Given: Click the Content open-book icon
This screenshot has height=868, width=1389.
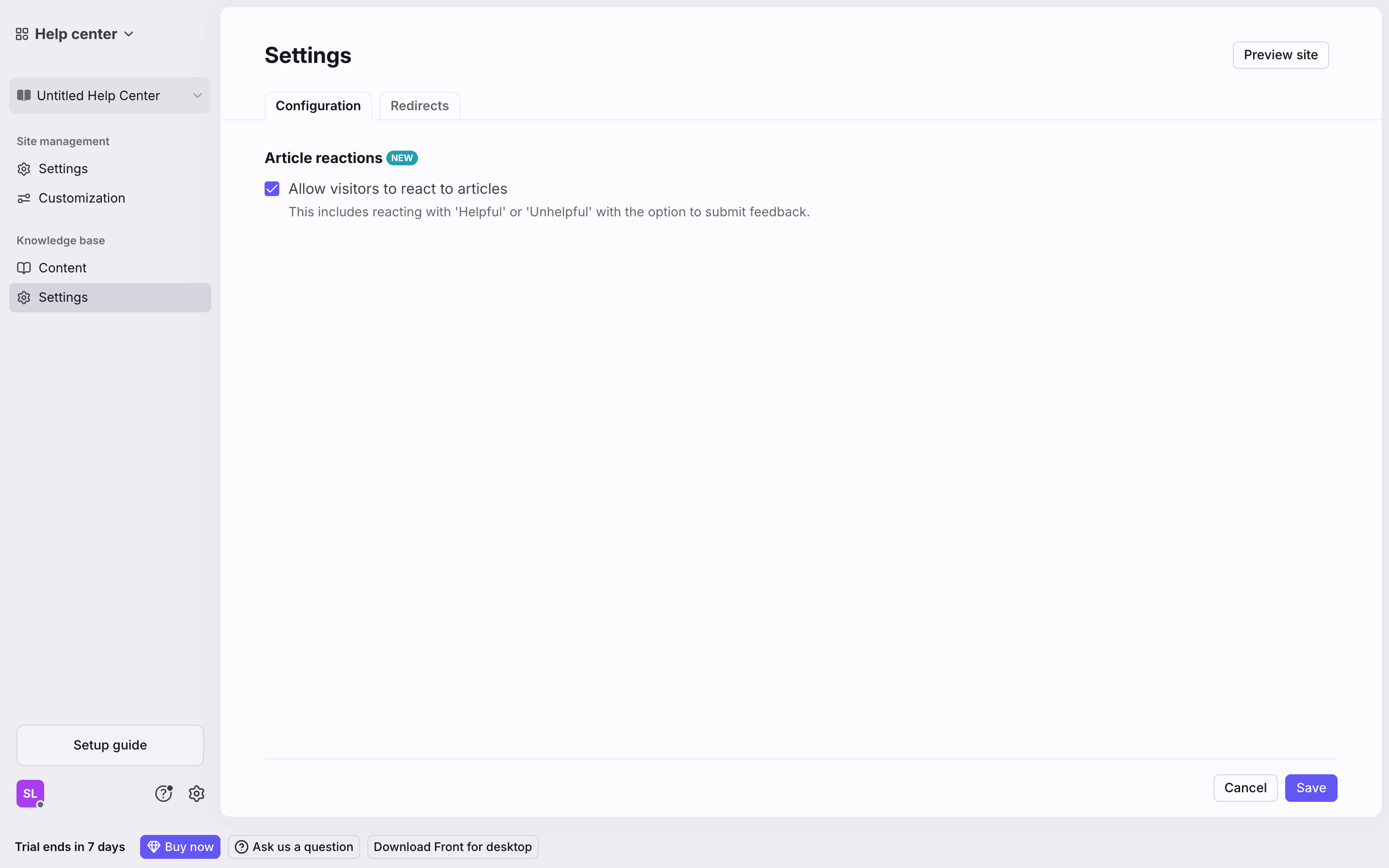Looking at the screenshot, I should click(x=23, y=268).
